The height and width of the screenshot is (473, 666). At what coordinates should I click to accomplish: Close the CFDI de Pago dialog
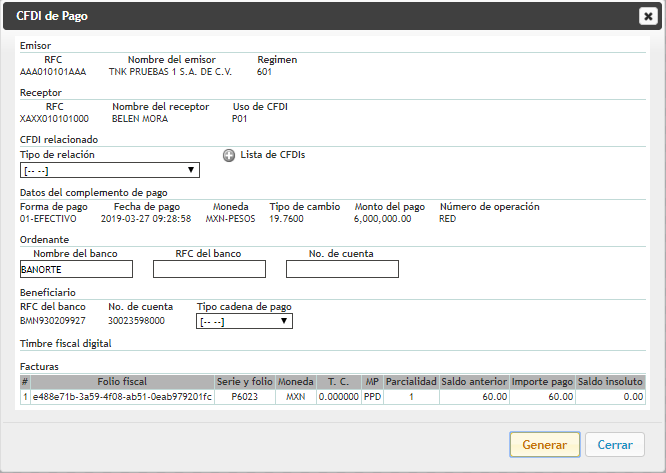pyautogui.click(x=647, y=15)
